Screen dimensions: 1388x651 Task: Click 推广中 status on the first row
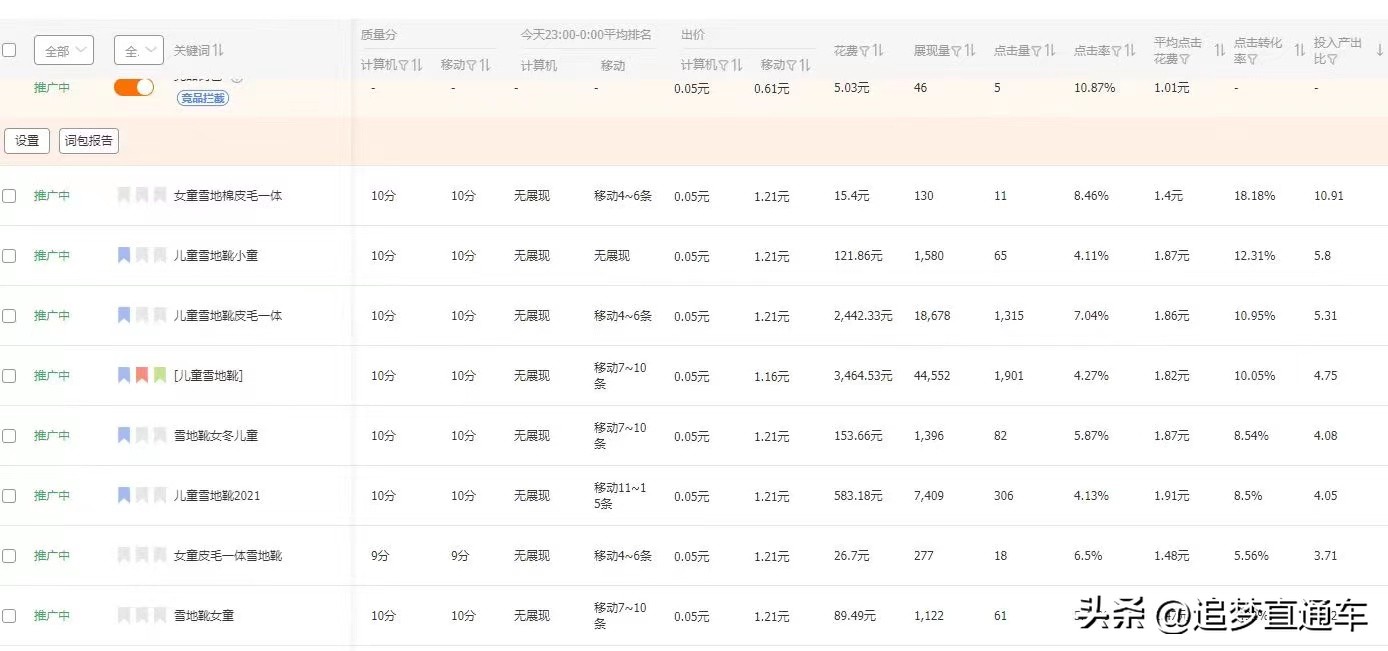[51, 88]
